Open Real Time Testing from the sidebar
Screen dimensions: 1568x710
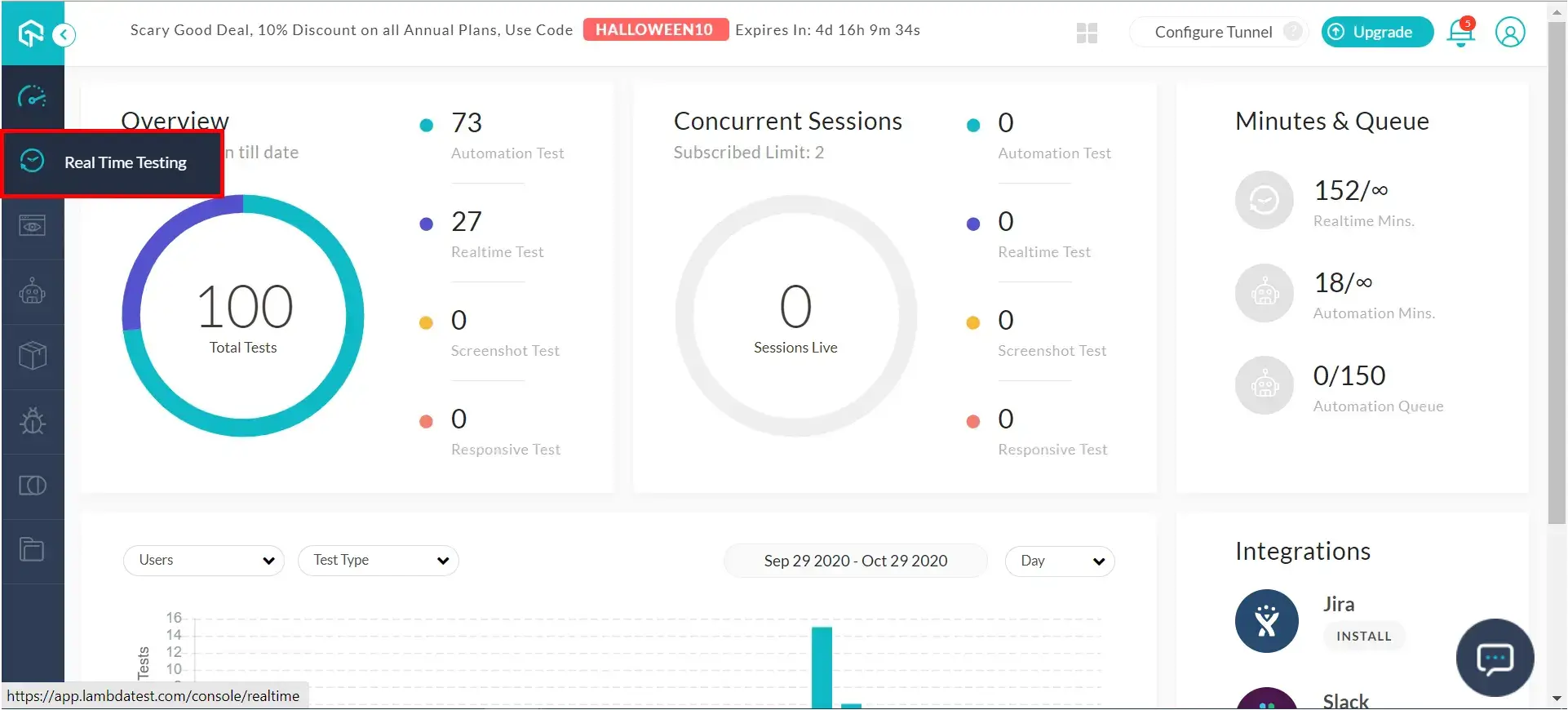[124, 162]
